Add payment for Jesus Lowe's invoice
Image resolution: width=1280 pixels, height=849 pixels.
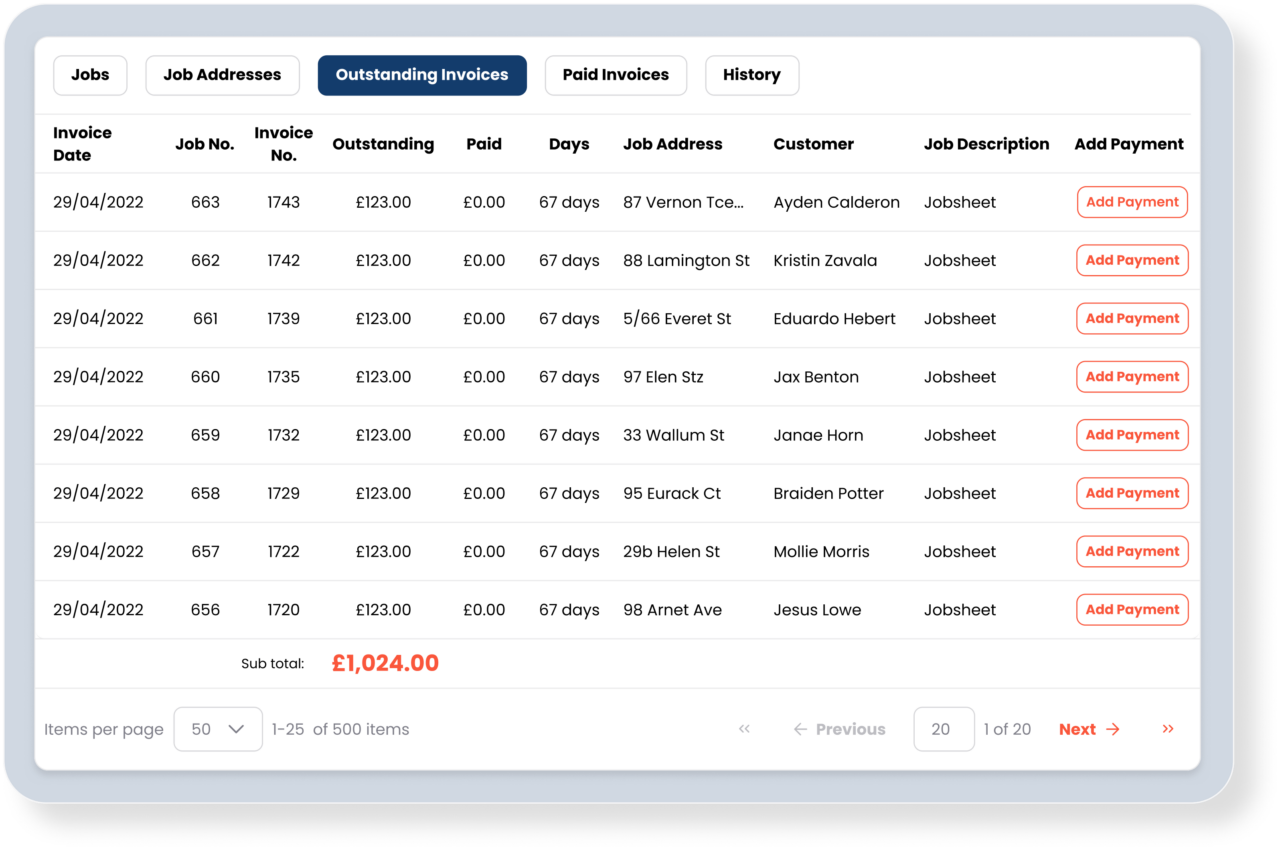tap(1132, 609)
